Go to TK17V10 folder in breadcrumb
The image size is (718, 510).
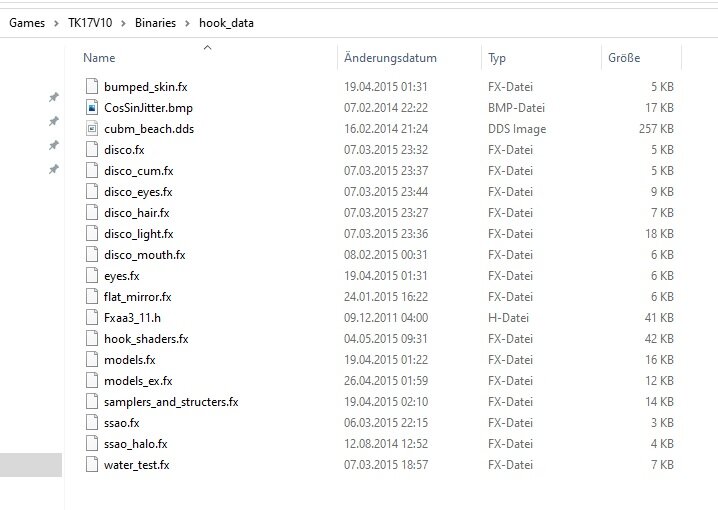[x=90, y=23]
